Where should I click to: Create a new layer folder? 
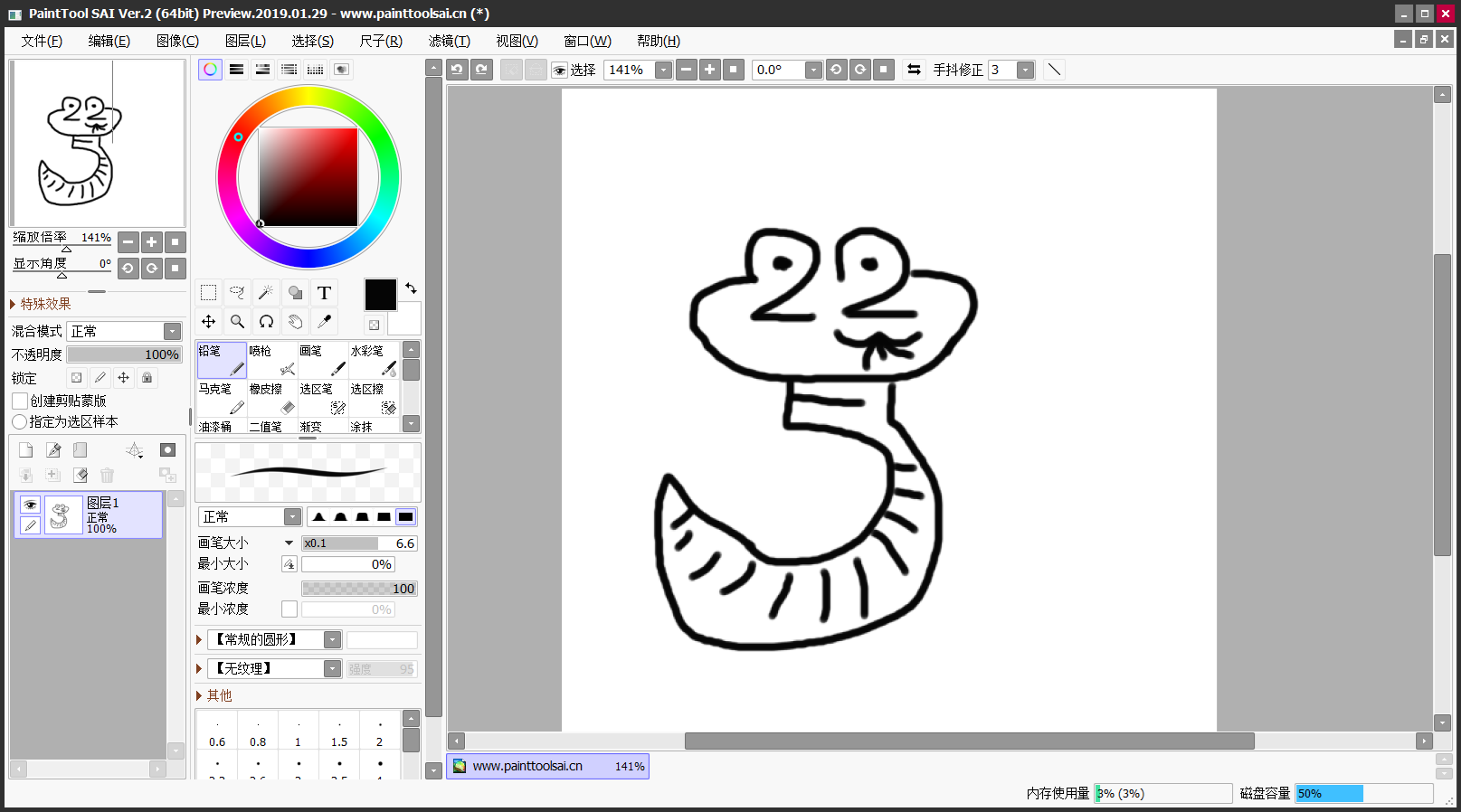coord(81,450)
